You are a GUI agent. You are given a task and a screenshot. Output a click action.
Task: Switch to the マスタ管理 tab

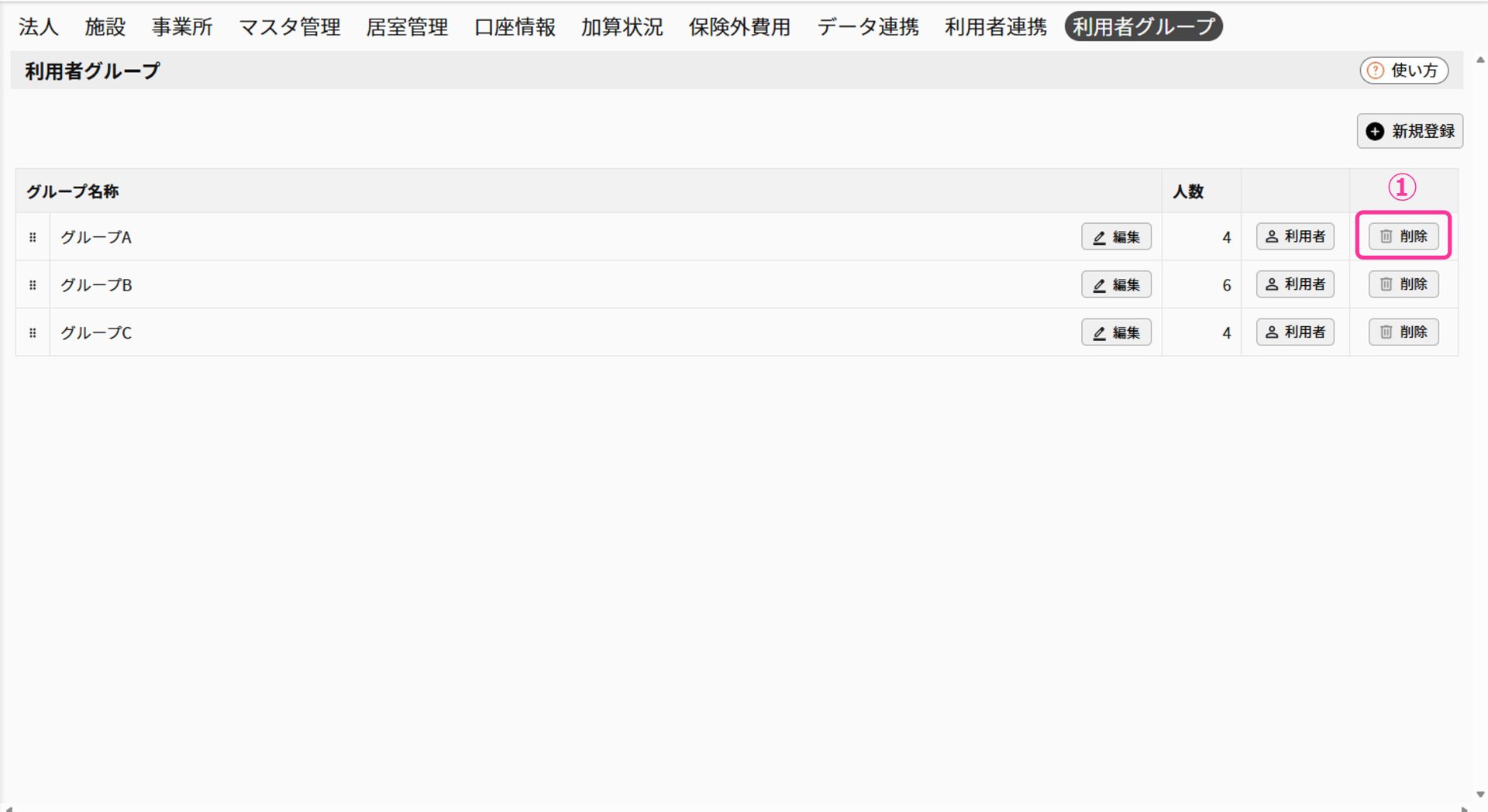pyautogui.click(x=289, y=27)
